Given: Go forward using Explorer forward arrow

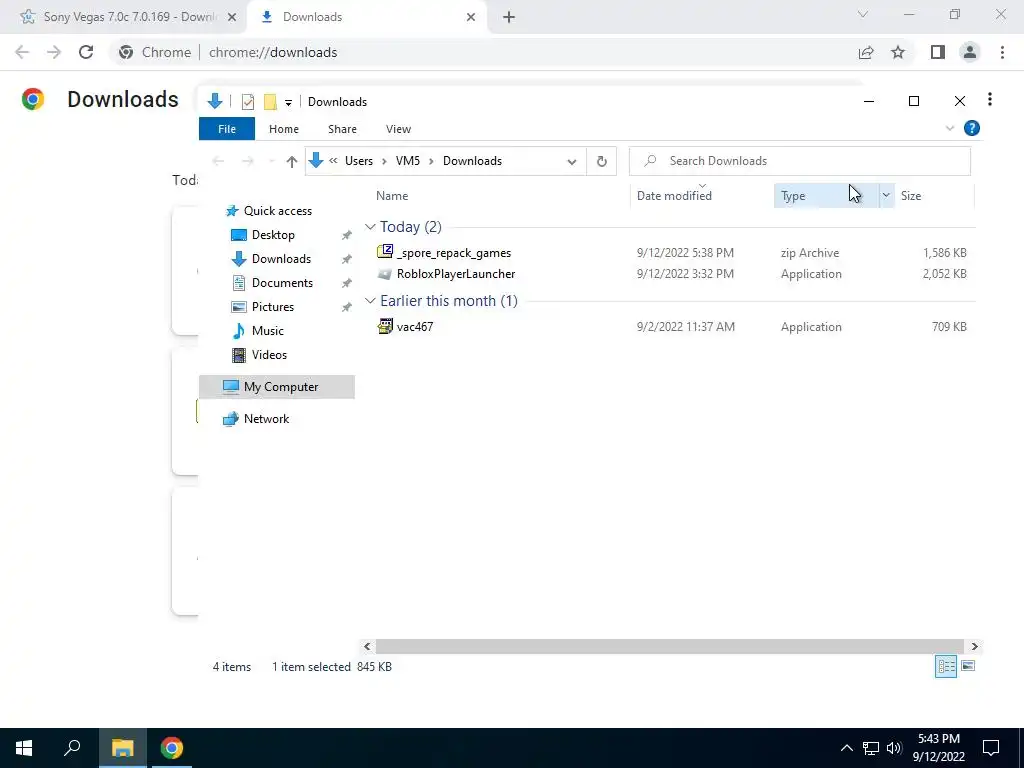Looking at the screenshot, I should [x=248, y=161].
